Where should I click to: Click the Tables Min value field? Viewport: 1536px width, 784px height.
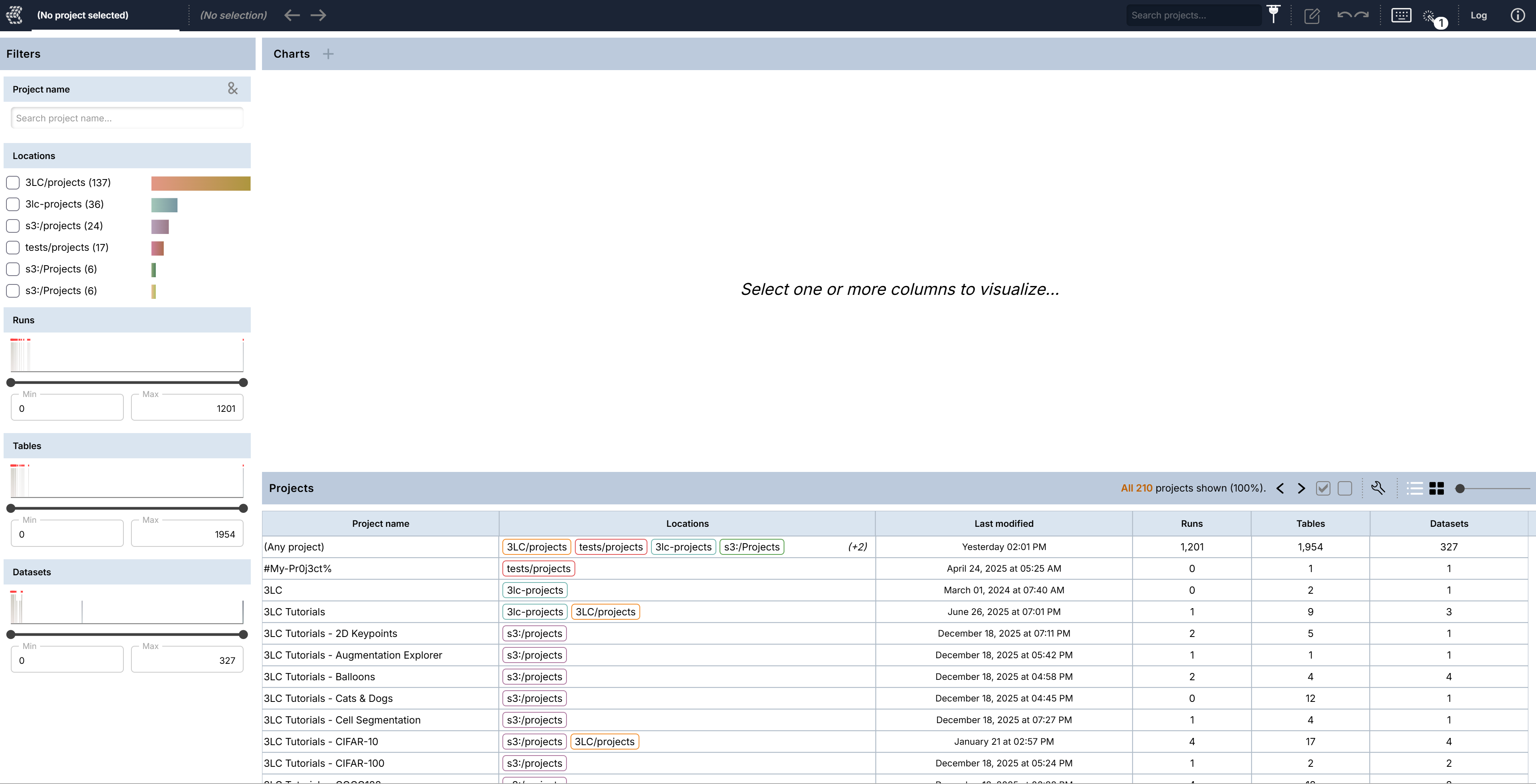67,534
